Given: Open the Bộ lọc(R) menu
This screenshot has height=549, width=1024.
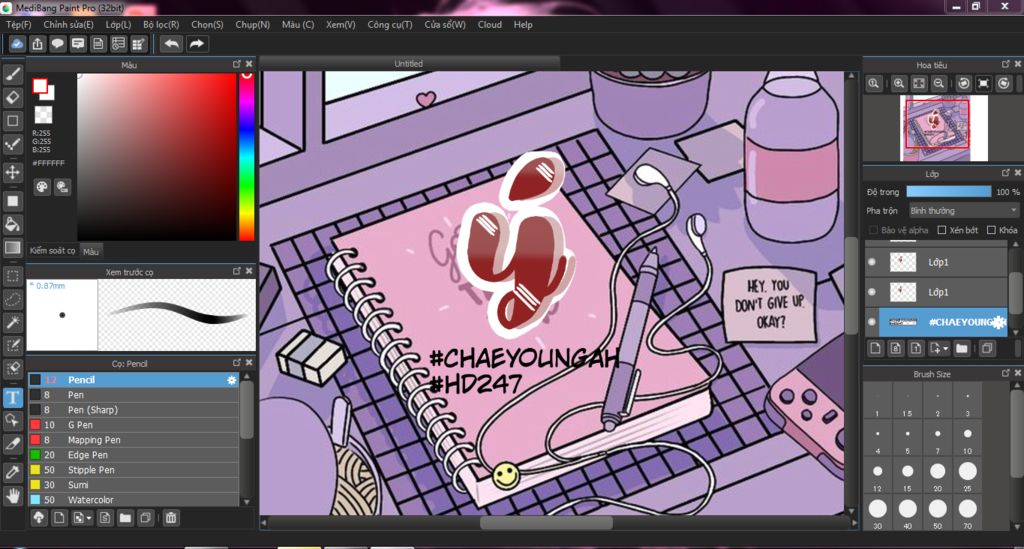Looking at the screenshot, I should (161, 25).
